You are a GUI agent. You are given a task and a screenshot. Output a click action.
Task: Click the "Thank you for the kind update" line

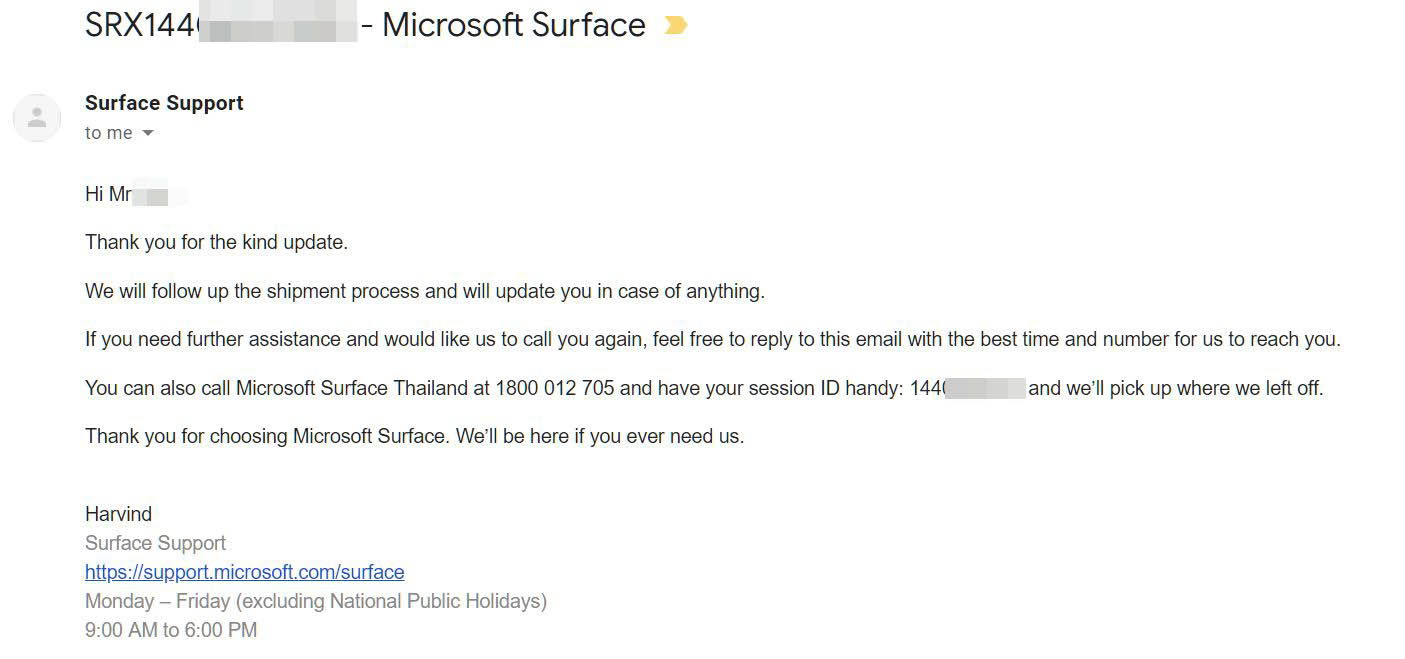point(216,242)
